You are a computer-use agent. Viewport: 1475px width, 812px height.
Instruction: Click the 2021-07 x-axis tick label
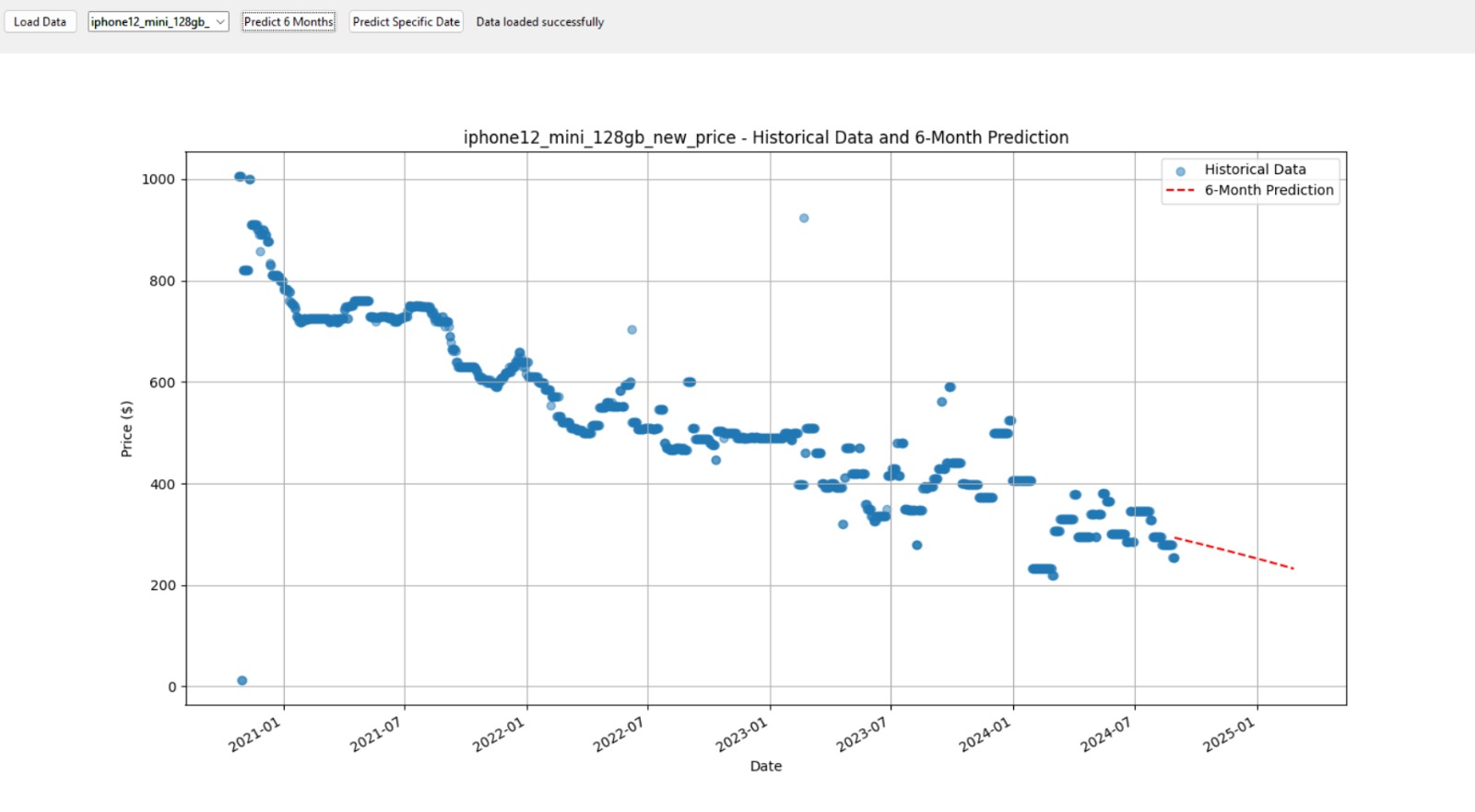coord(376,735)
